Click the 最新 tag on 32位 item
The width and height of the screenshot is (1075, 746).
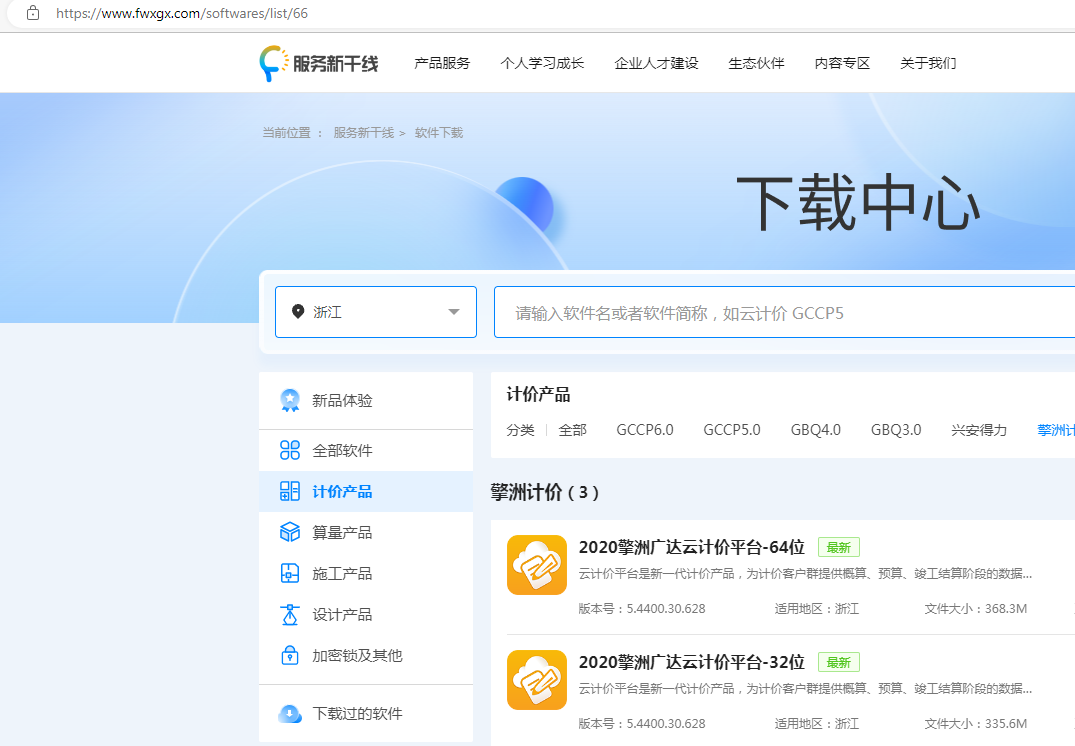pyautogui.click(x=838, y=662)
